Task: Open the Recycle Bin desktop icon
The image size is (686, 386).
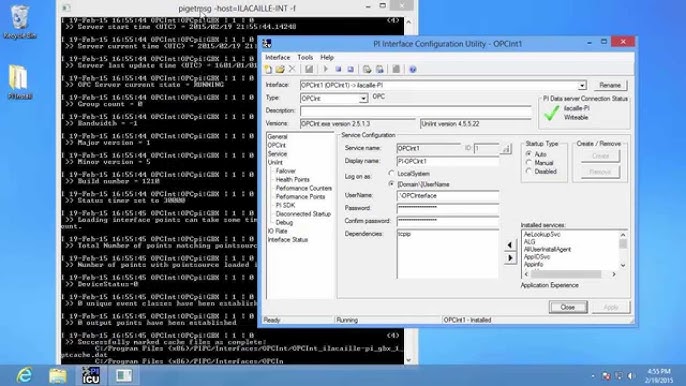Action: click(x=20, y=22)
